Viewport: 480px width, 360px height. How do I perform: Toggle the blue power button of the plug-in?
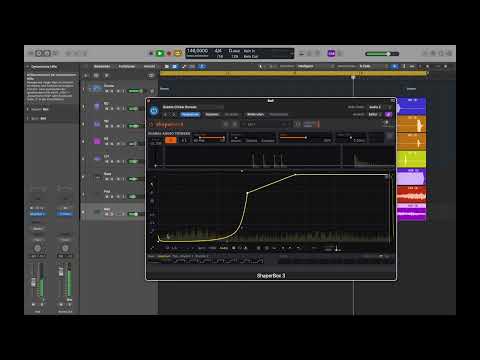(154, 111)
